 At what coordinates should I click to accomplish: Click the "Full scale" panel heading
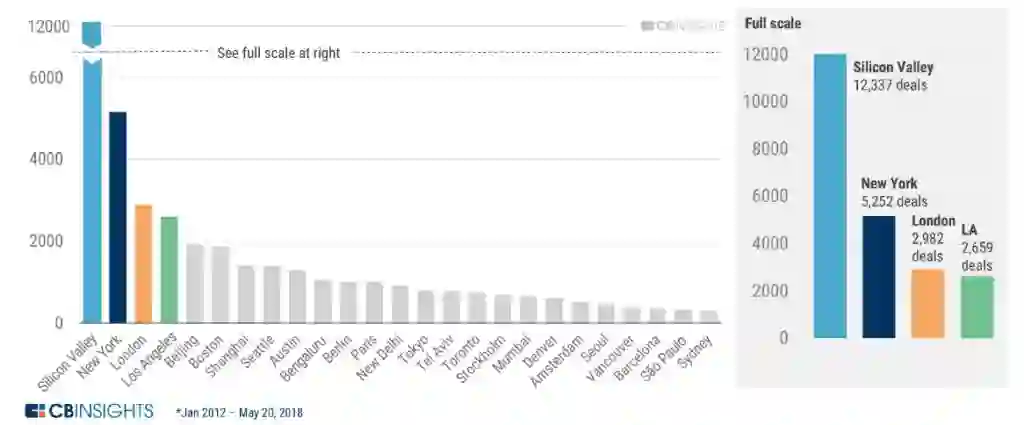click(x=773, y=23)
